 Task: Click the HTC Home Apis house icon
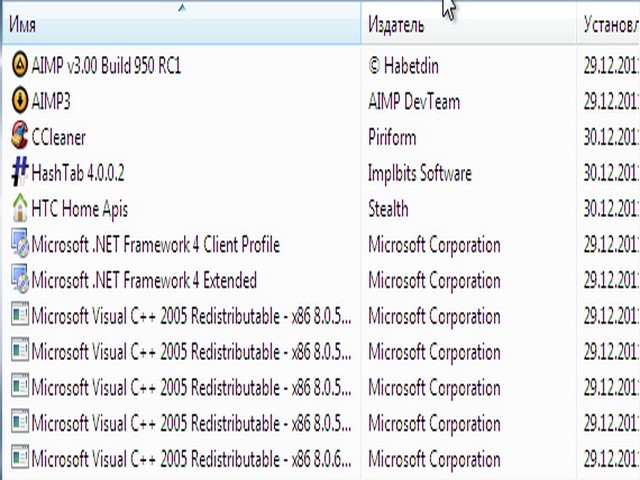[20, 207]
